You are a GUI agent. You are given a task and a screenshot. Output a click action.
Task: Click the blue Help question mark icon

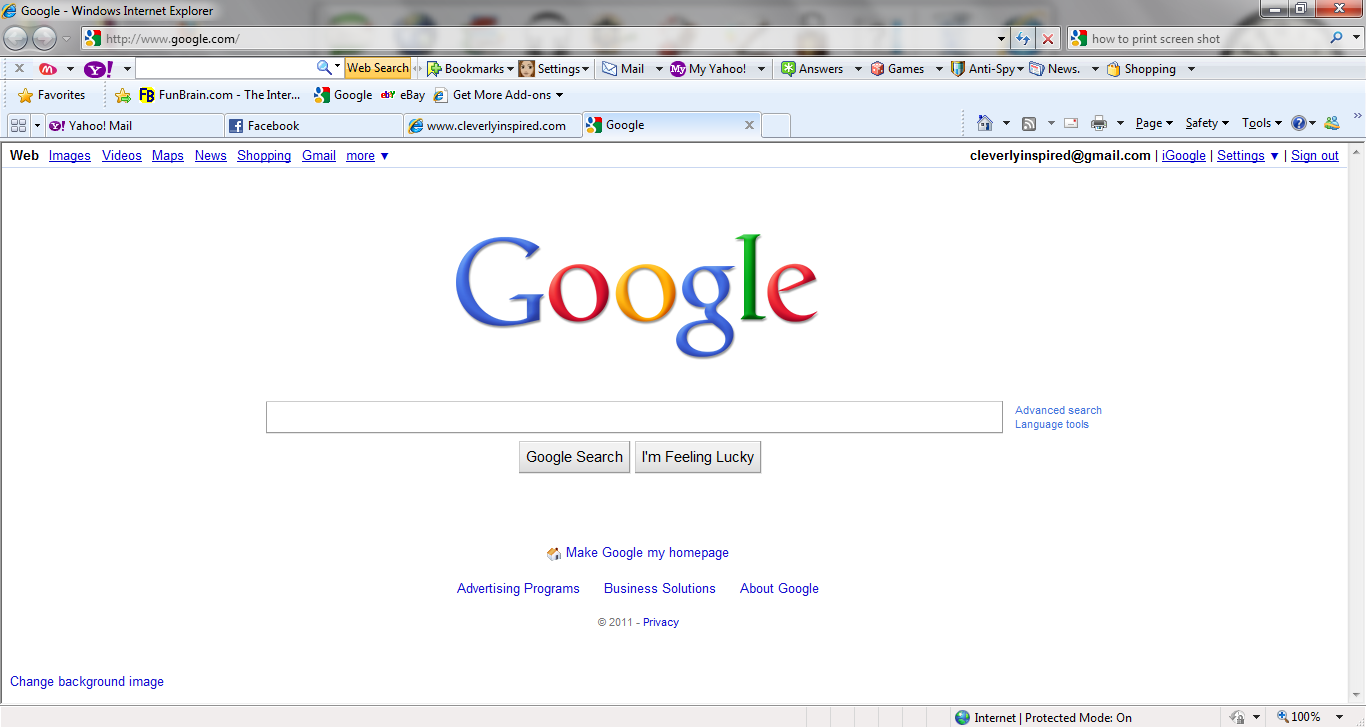(x=1298, y=123)
